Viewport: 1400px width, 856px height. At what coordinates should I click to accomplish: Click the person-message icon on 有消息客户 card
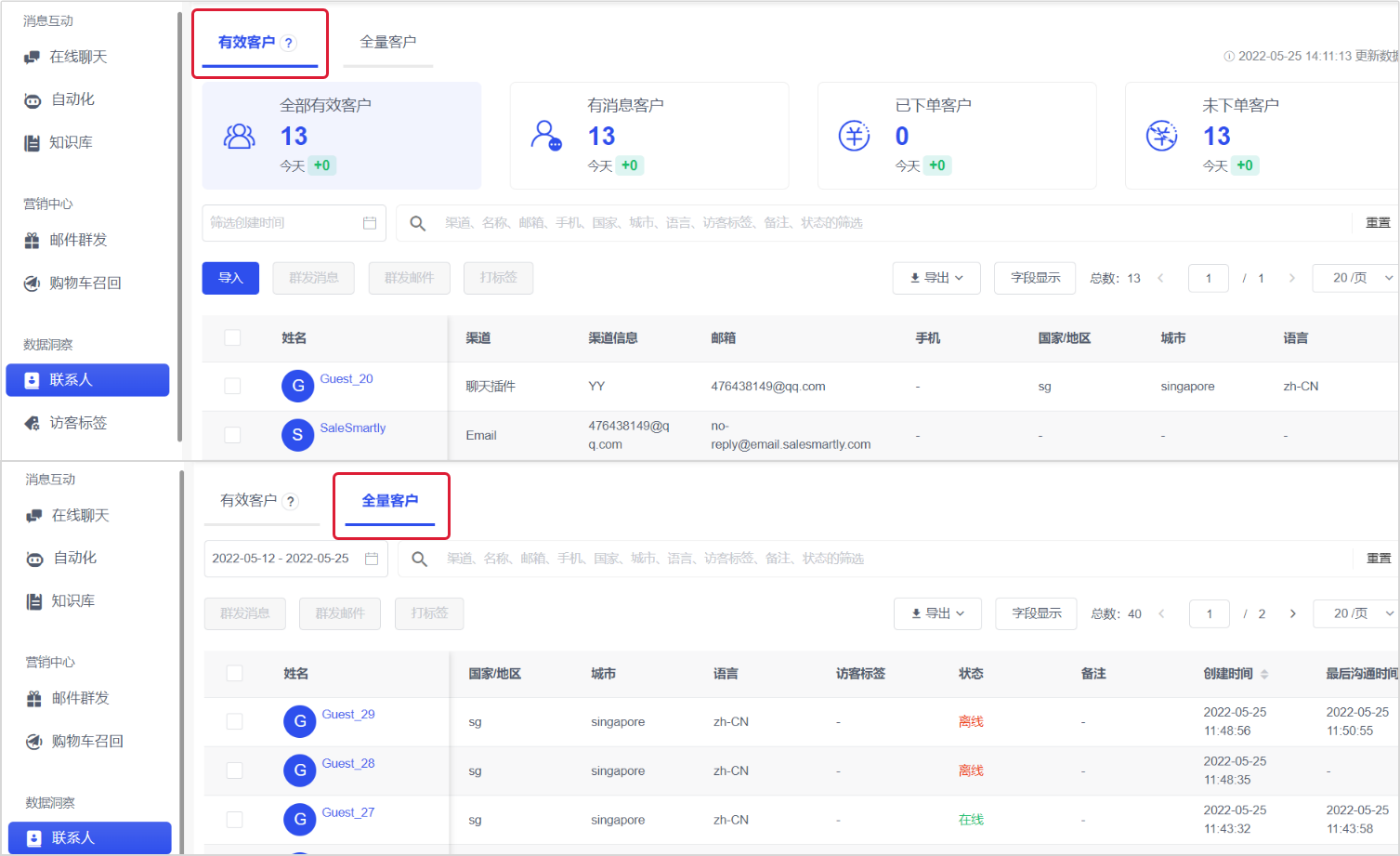546,136
